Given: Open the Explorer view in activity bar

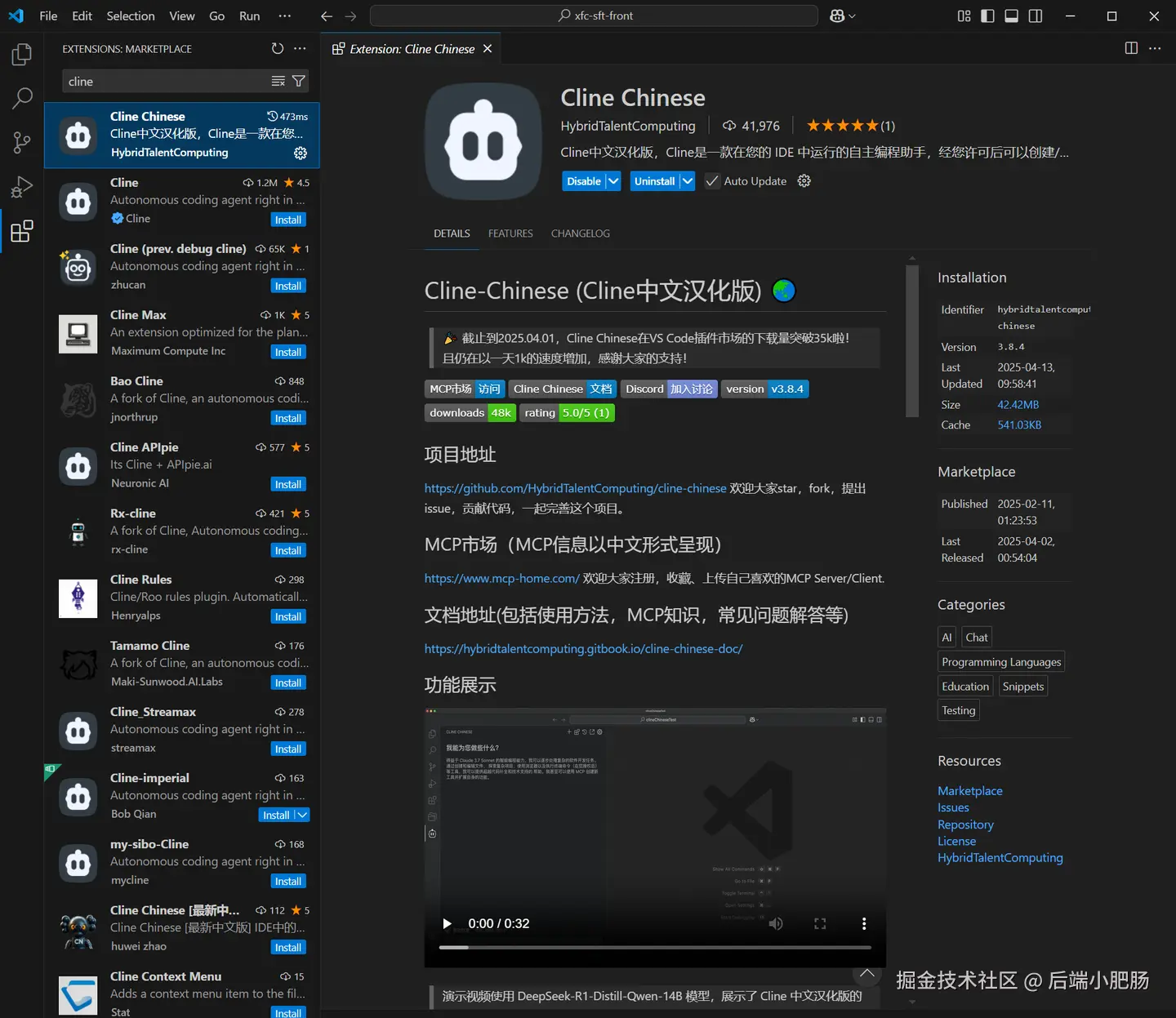Looking at the screenshot, I should (x=22, y=55).
